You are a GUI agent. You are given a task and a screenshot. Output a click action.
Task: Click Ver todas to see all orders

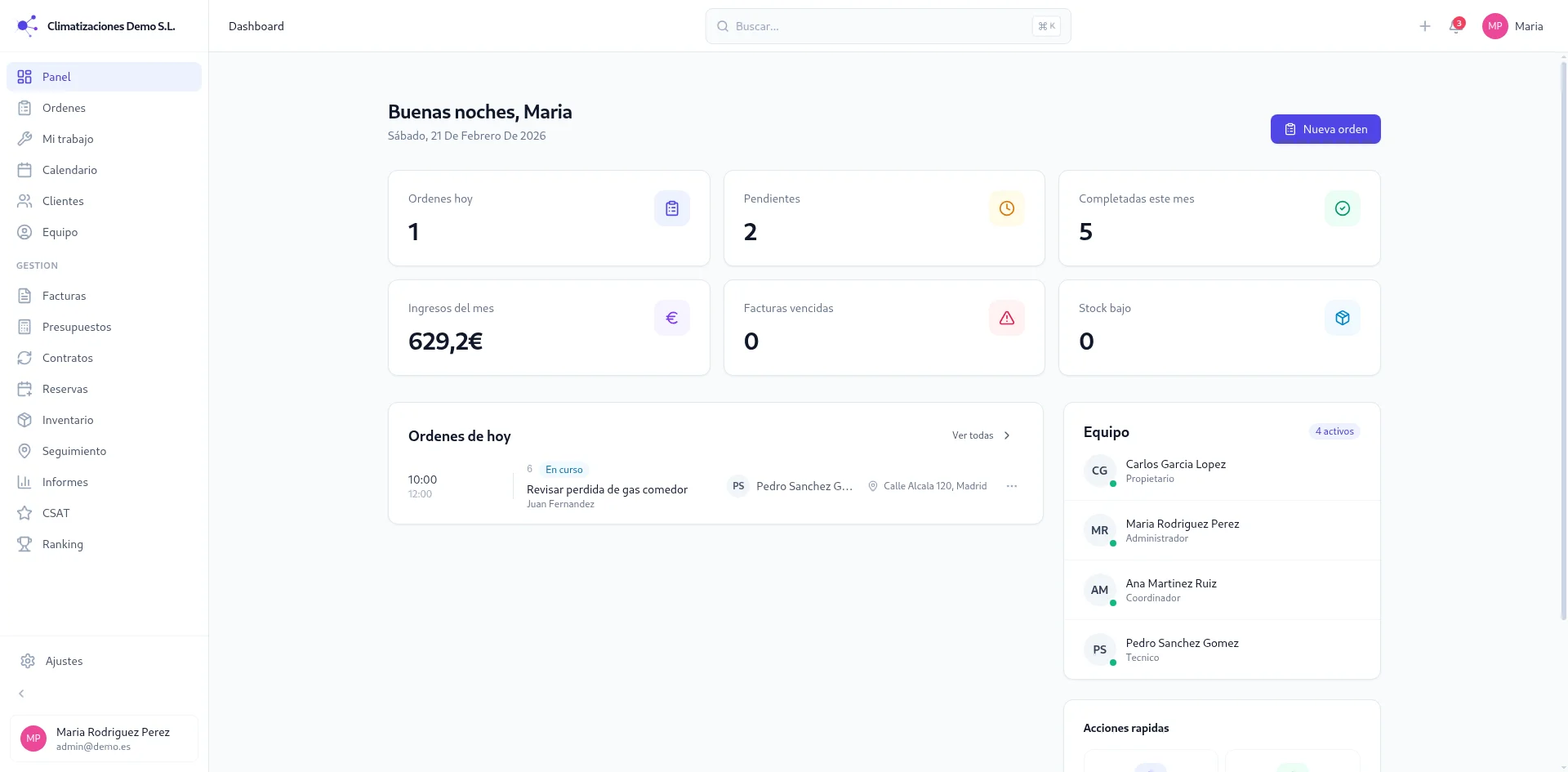pos(973,435)
